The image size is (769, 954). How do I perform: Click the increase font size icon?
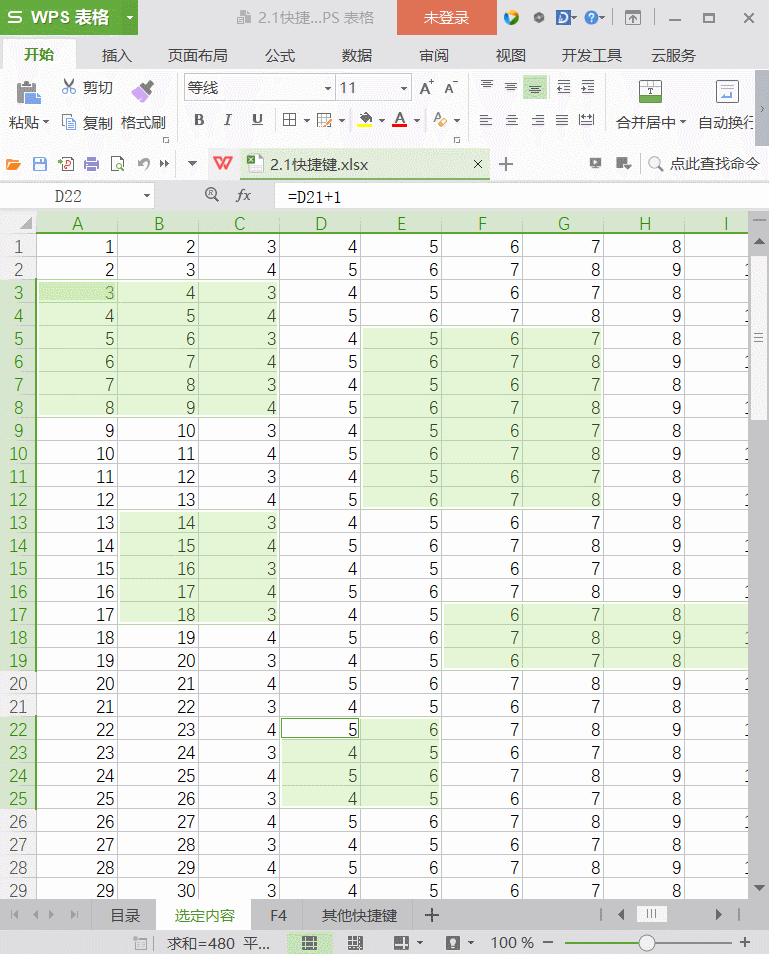click(x=426, y=89)
